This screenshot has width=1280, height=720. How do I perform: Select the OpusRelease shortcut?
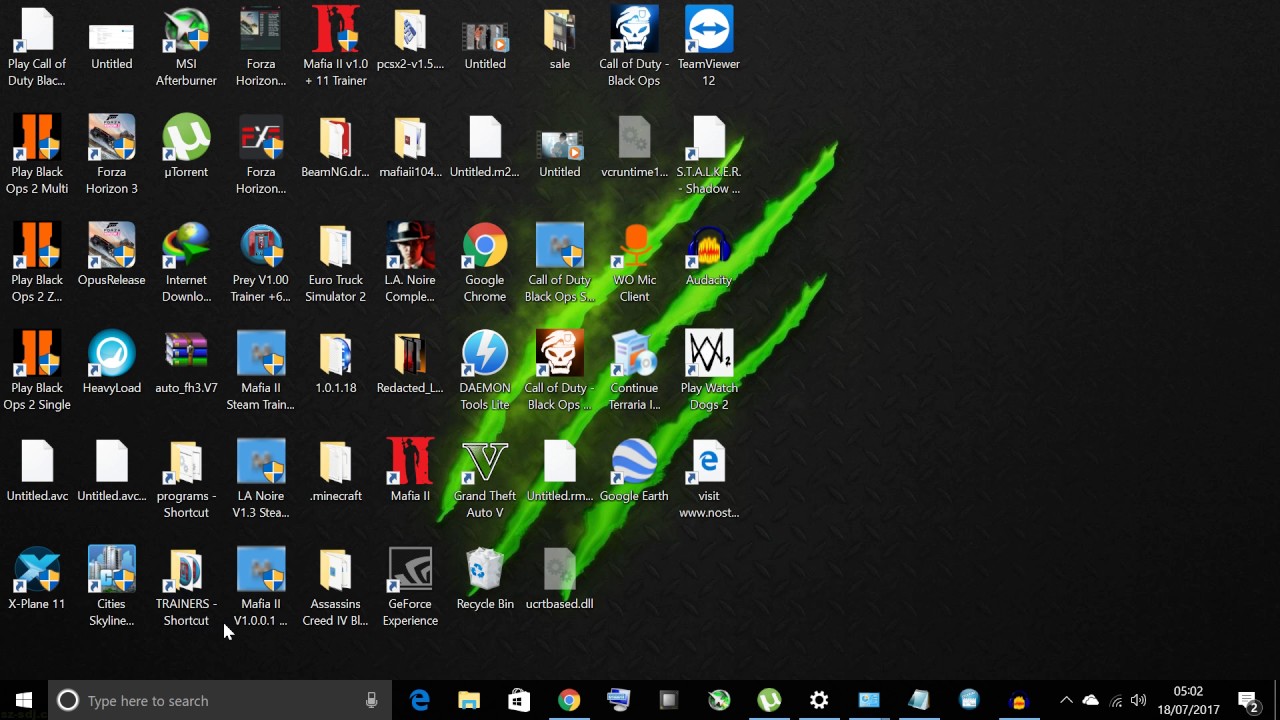tap(111, 254)
